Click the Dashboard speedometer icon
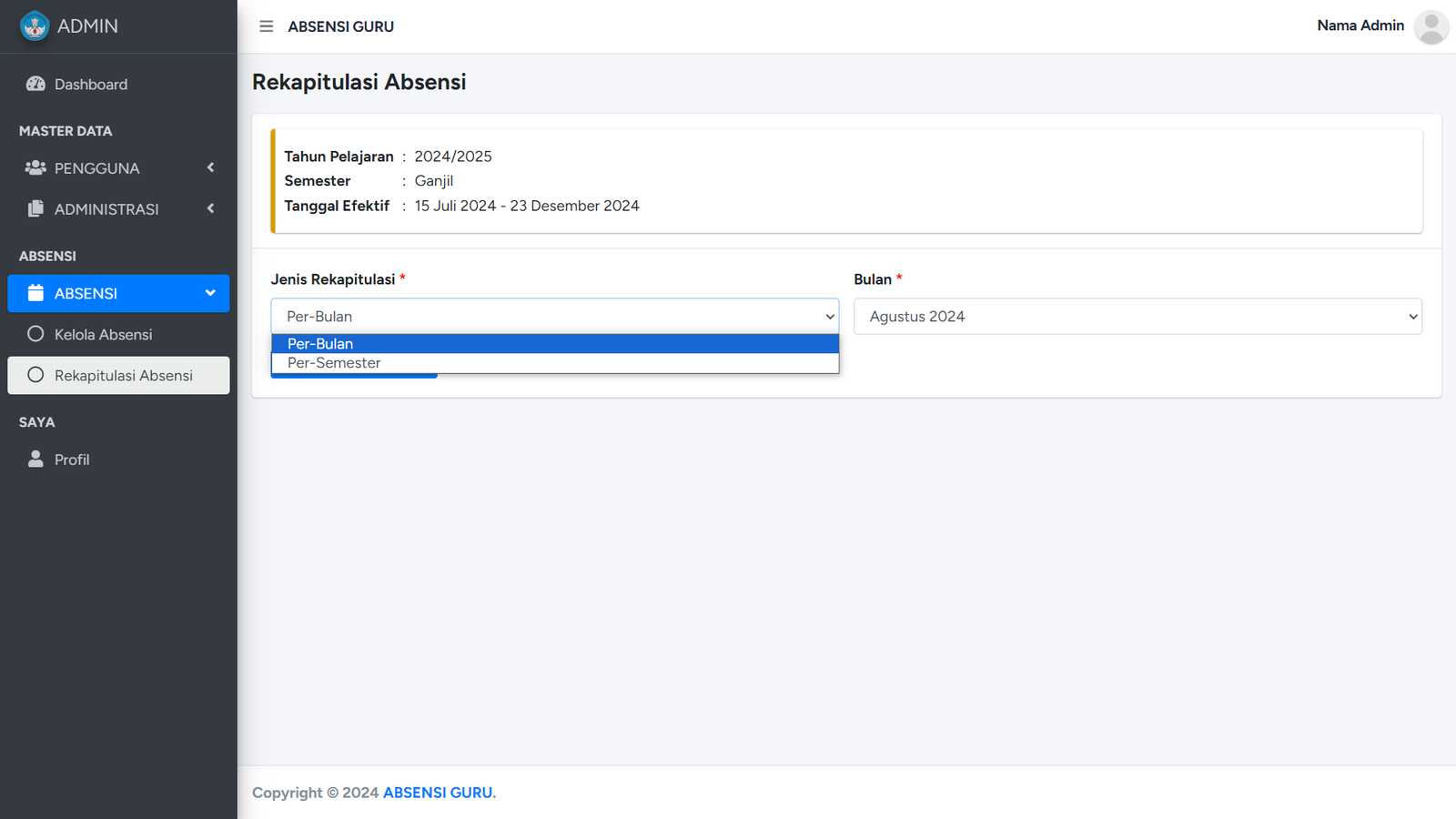The width and height of the screenshot is (1456, 819). [35, 84]
